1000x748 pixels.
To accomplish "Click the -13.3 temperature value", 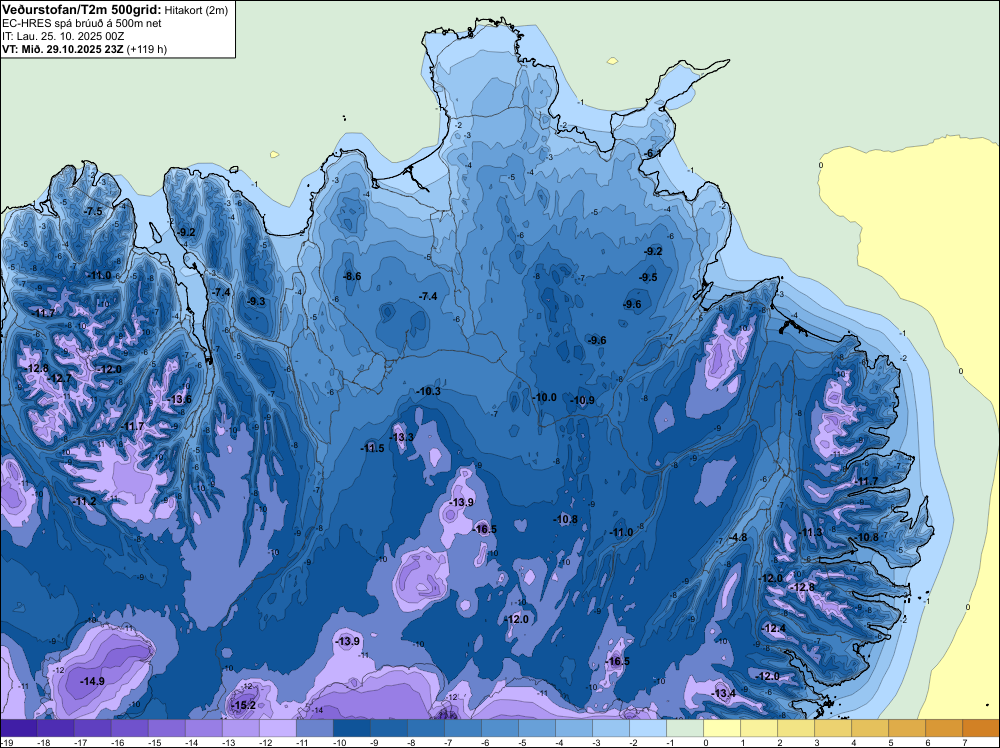I will [402, 437].
